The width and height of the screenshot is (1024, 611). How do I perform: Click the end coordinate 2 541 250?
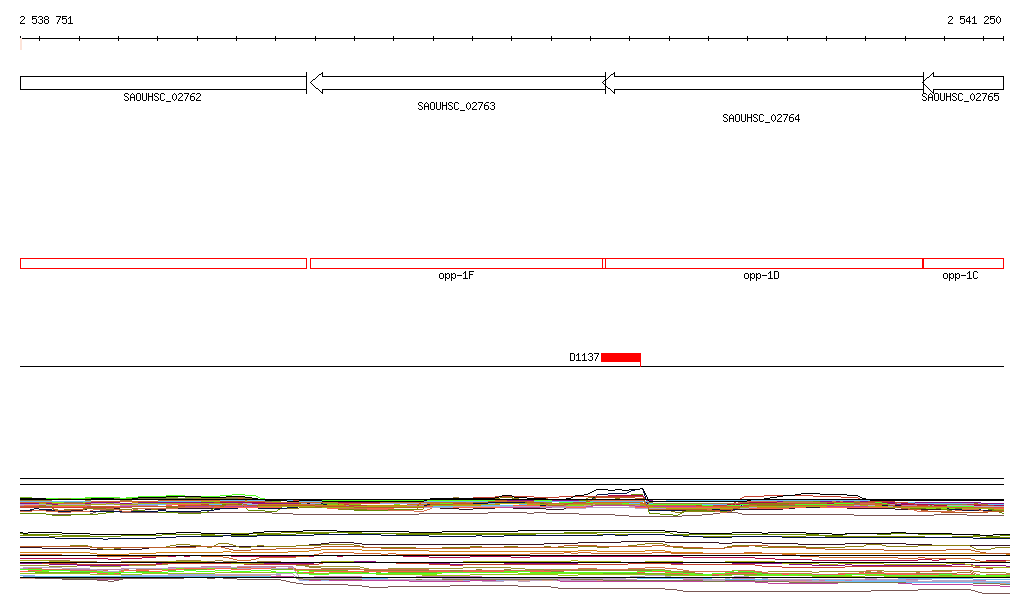click(x=974, y=20)
